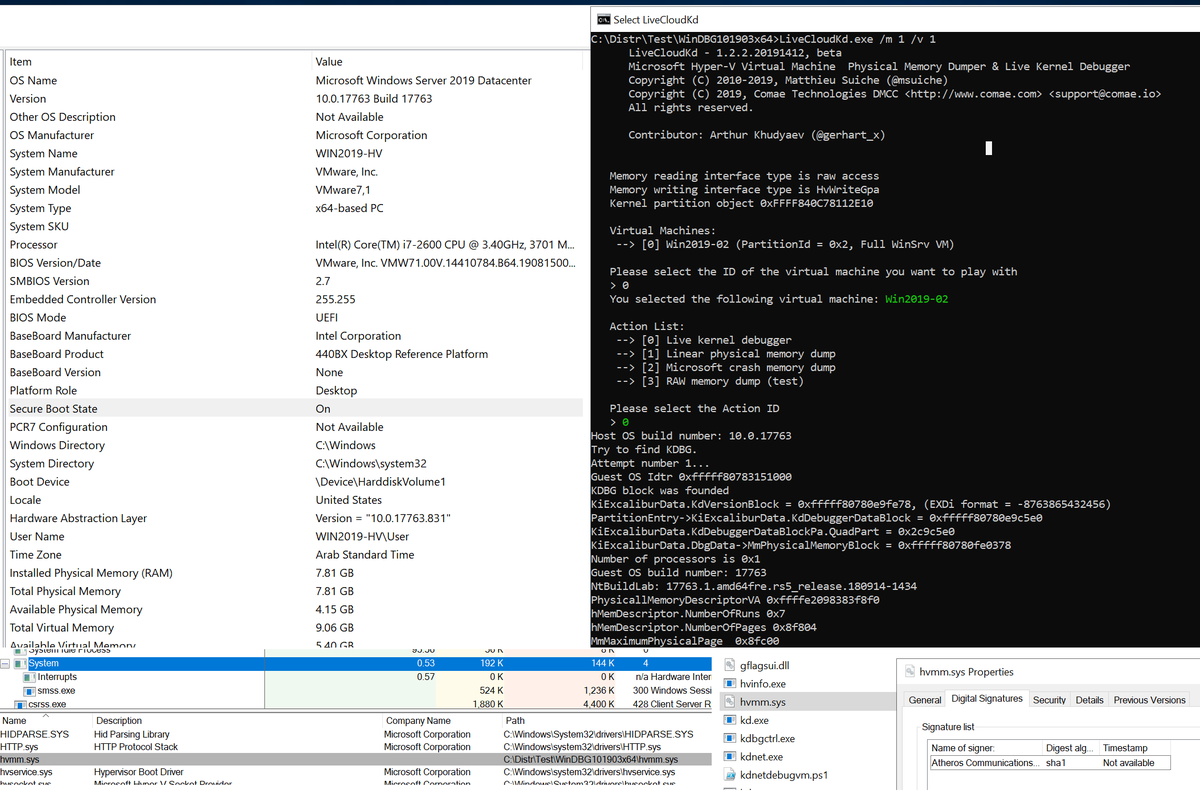1200x794 pixels.
Task: Click the Win2019-02 selected VM text
Action: tap(917, 299)
